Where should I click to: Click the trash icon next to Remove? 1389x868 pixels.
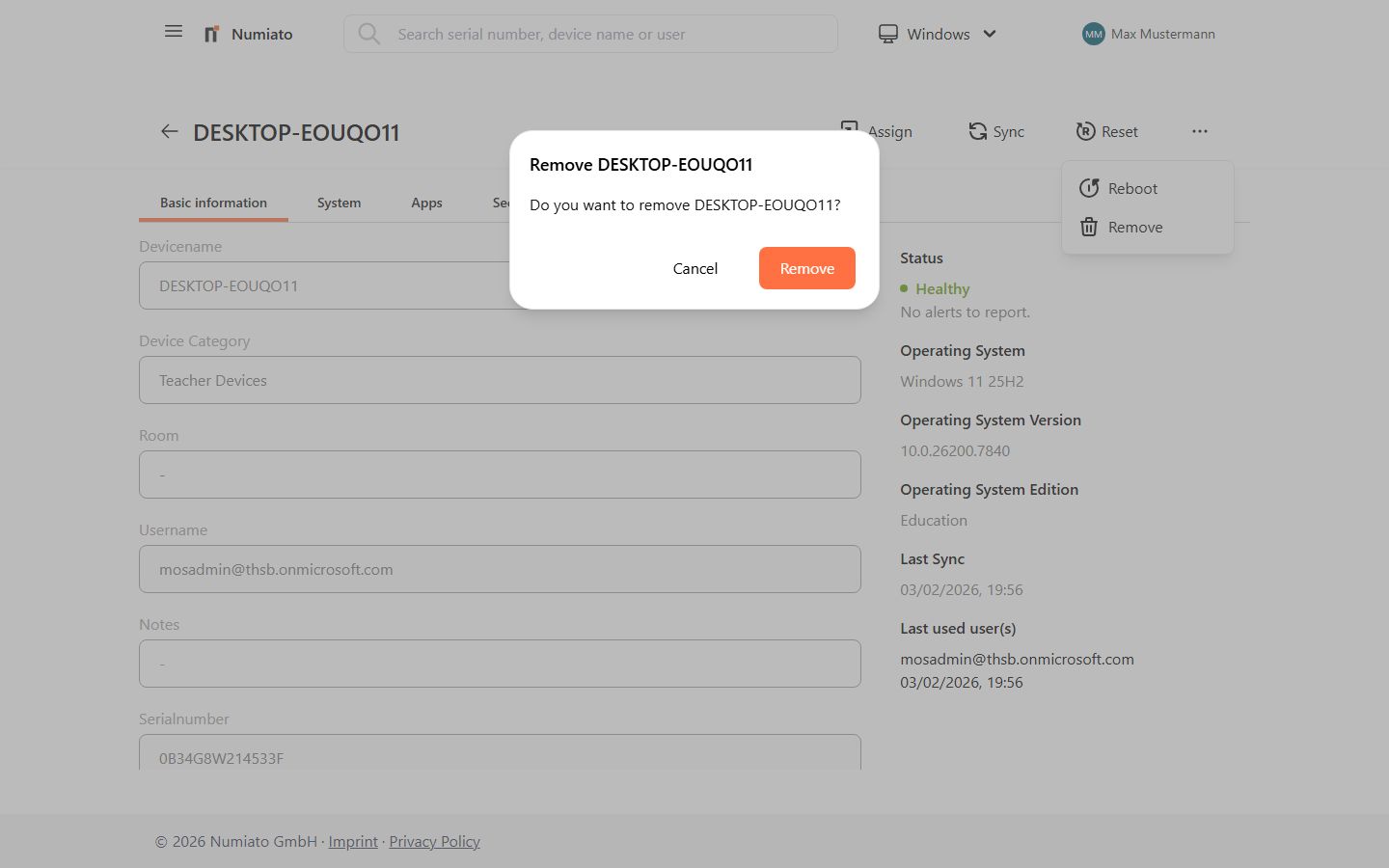pos(1089,227)
